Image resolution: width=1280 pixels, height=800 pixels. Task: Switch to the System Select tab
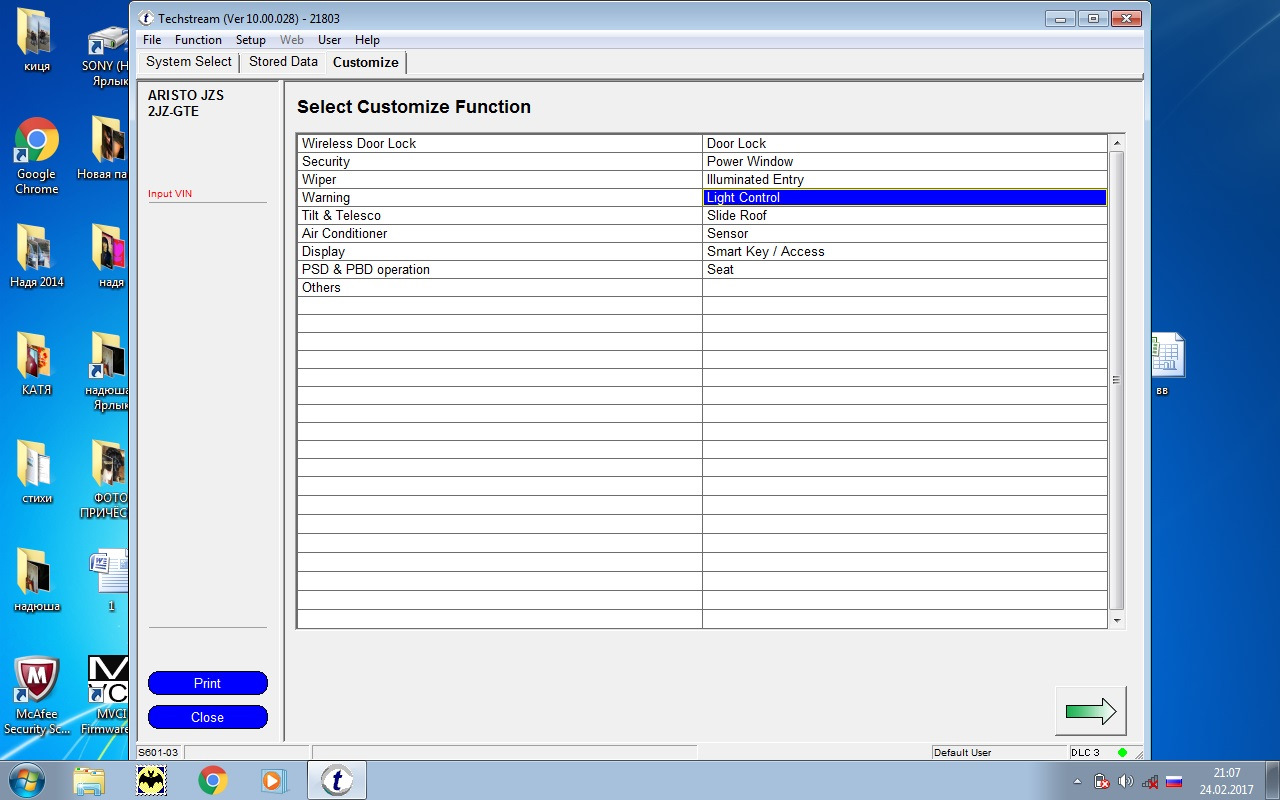click(x=189, y=62)
